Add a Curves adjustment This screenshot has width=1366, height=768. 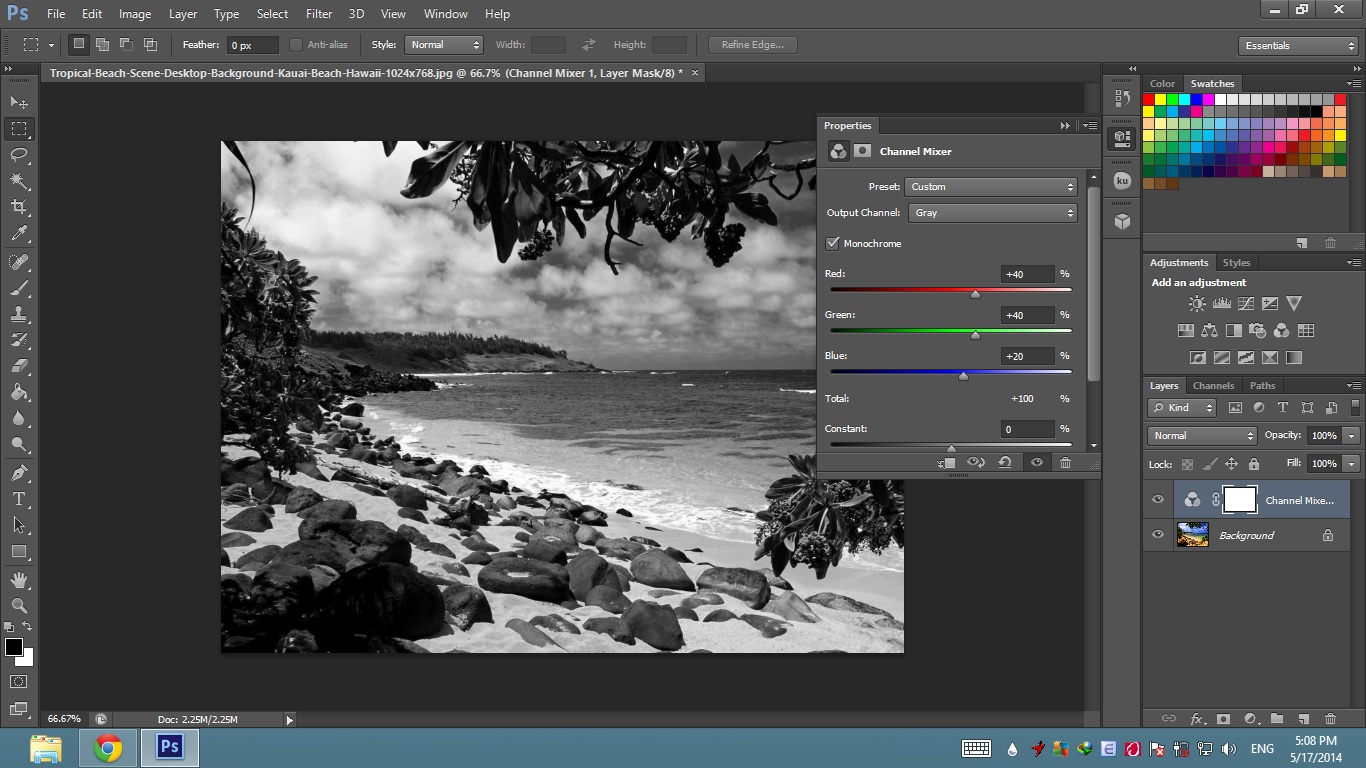(1245, 303)
